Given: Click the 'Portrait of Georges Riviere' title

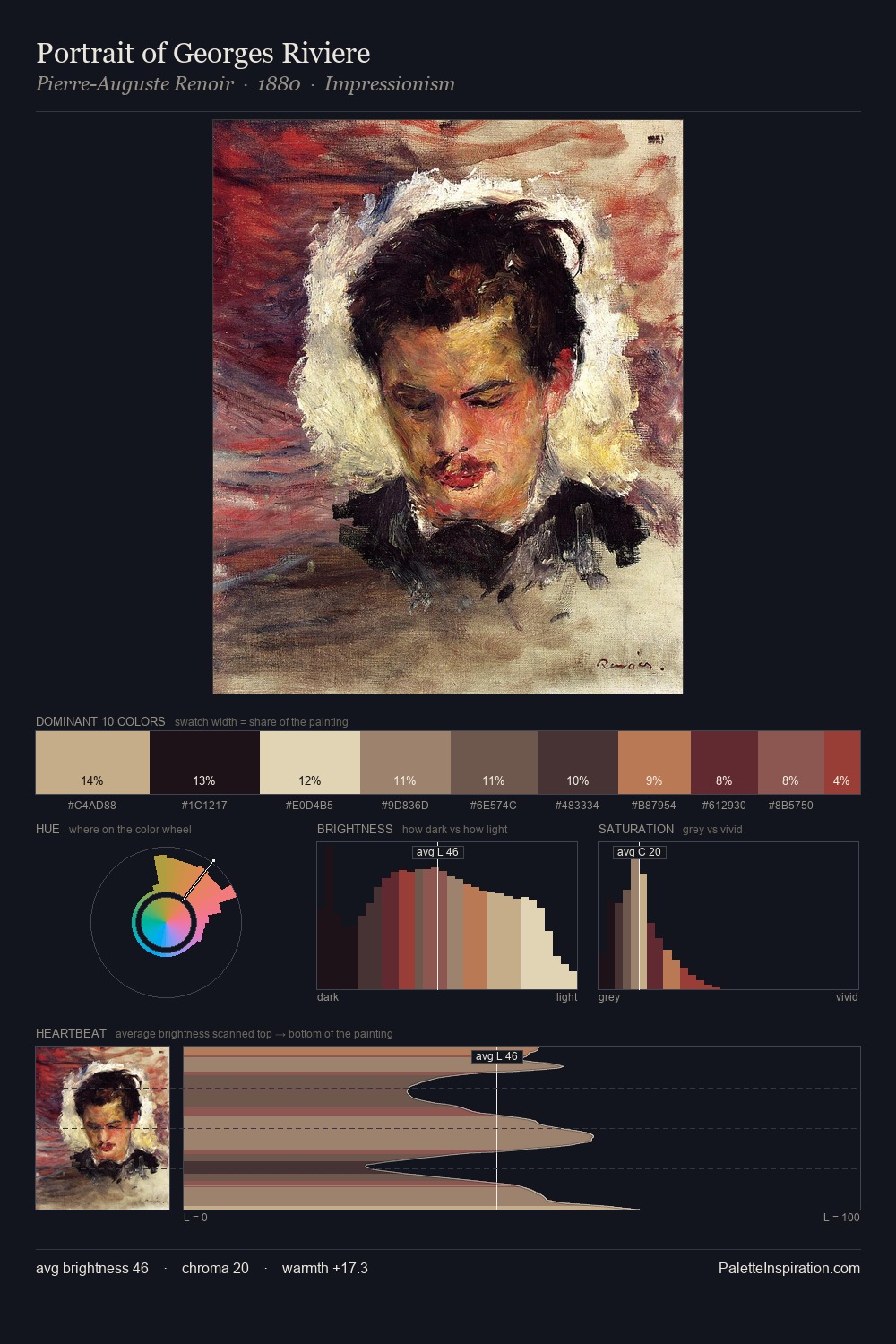Looking at the screenshot, I should click(203, 54).
